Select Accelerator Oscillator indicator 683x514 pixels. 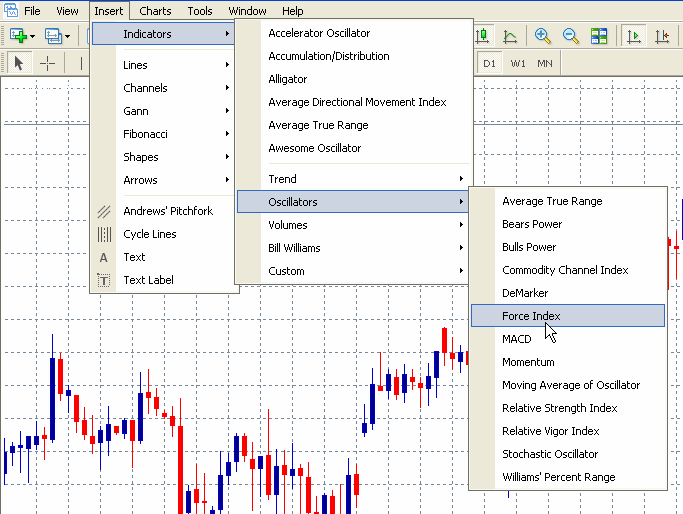pos(353,33)
